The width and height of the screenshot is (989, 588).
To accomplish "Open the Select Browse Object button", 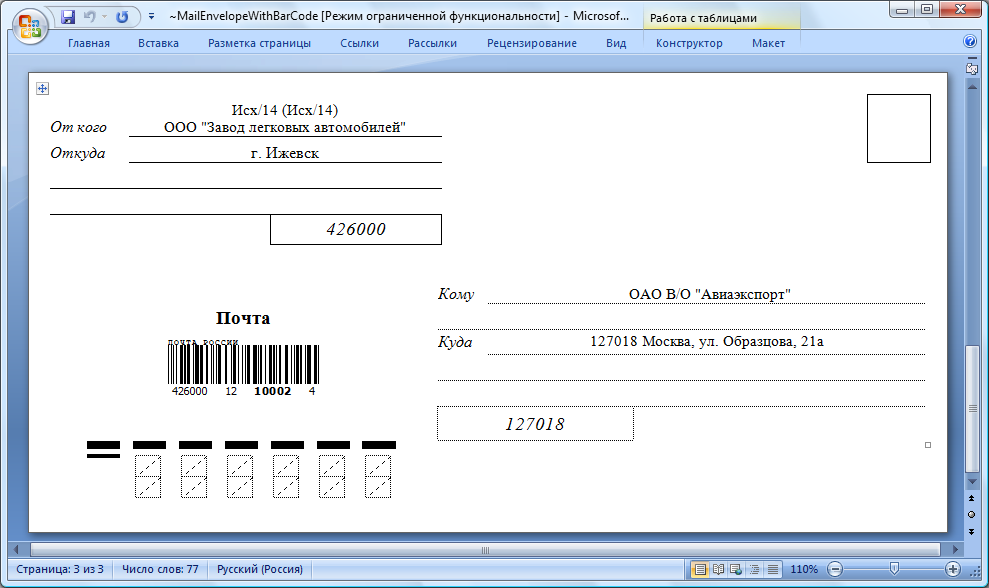I will [x=972, y=515].
